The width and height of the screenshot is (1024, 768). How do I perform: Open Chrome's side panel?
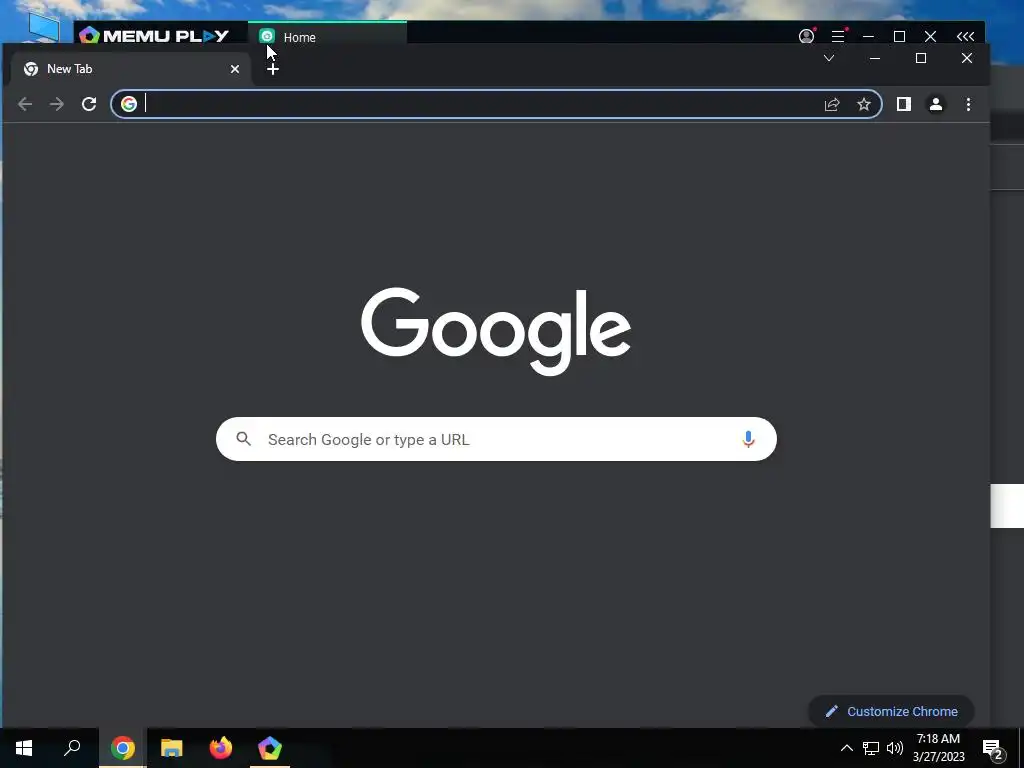(903, 104)
